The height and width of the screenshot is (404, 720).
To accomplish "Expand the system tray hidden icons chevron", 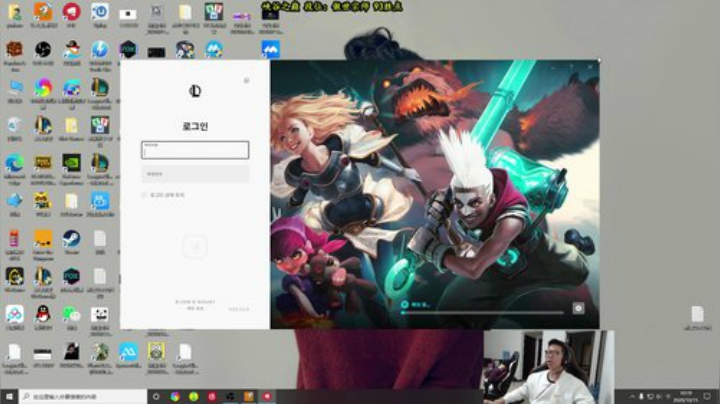I will (632, 396).
